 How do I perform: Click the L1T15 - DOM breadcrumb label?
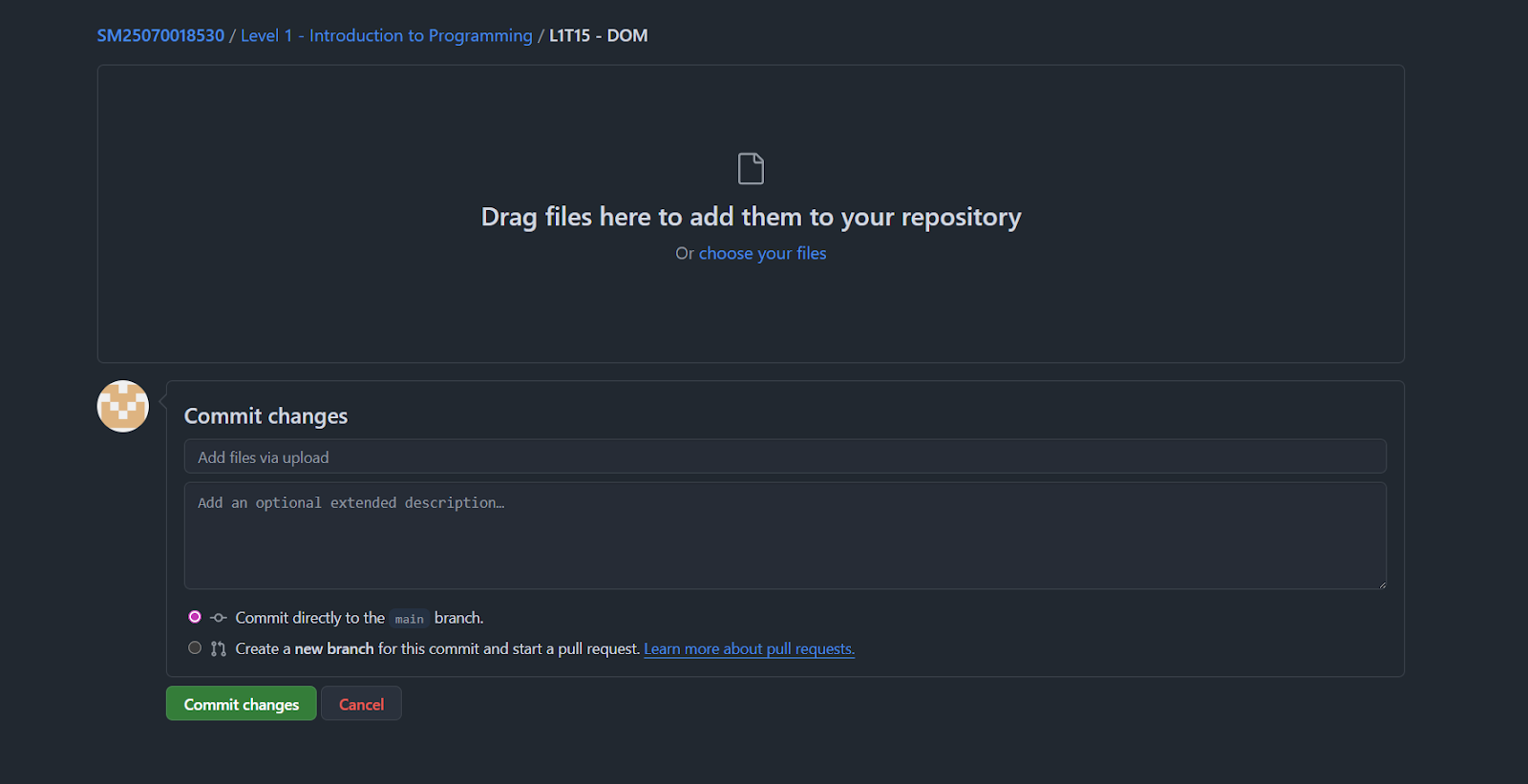click(597, 35)
